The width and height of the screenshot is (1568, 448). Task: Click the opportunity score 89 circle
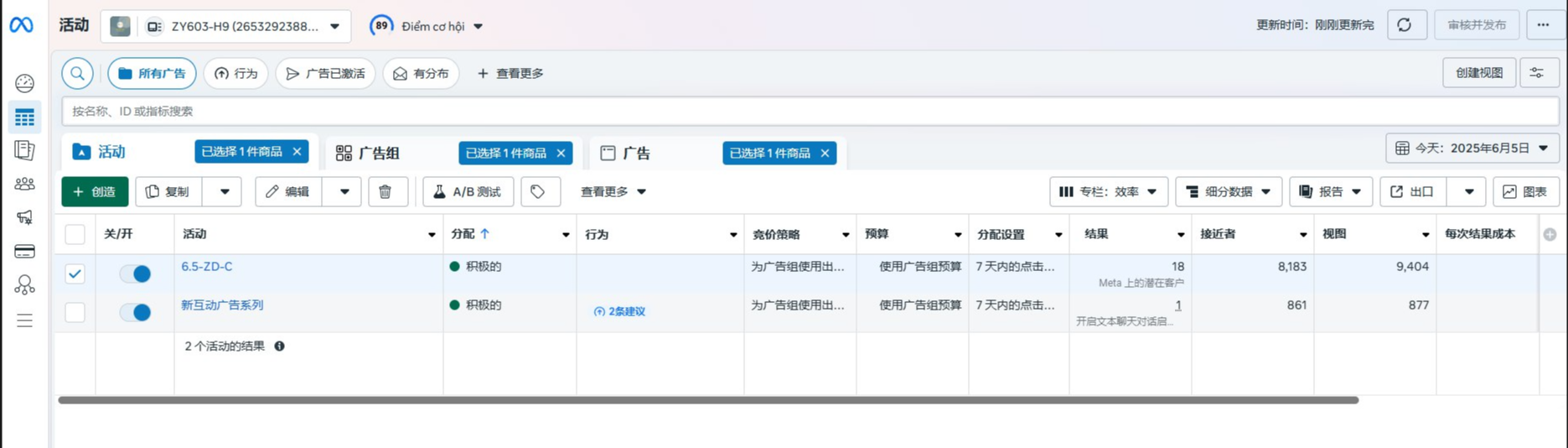click(x=381, y=26)
